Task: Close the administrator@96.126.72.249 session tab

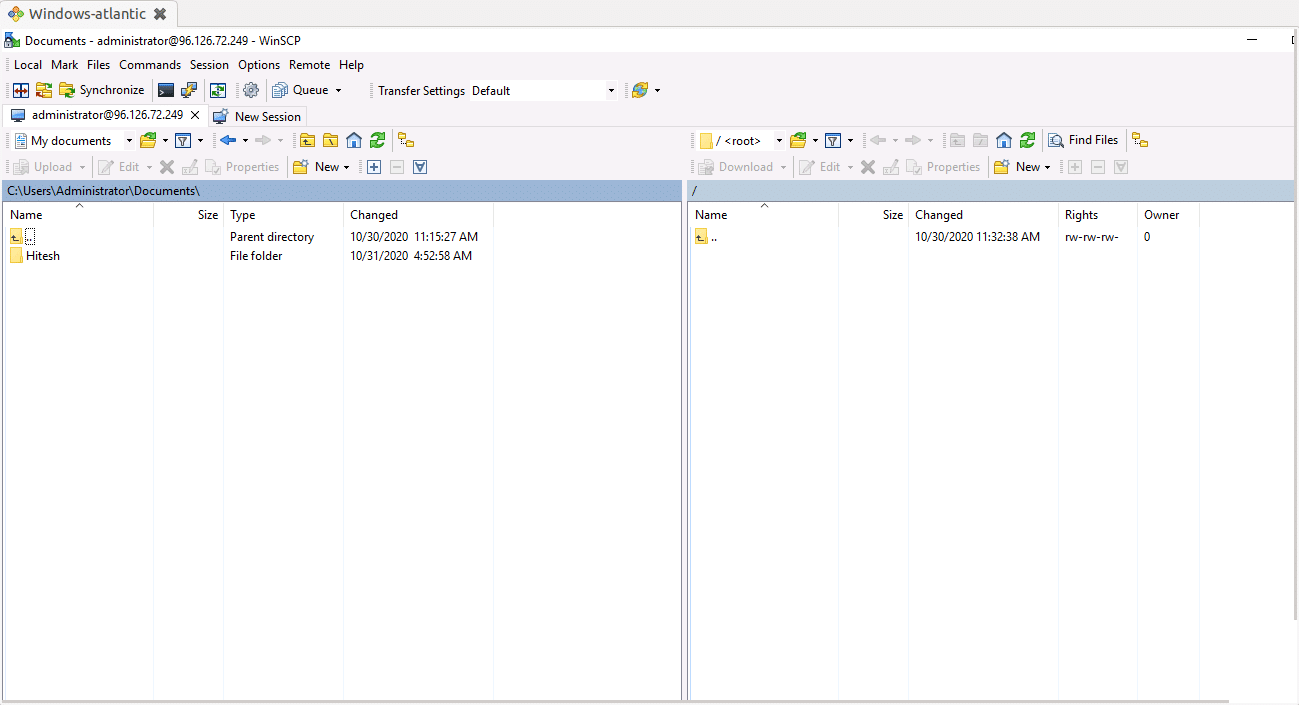Action: coord(196,115)
